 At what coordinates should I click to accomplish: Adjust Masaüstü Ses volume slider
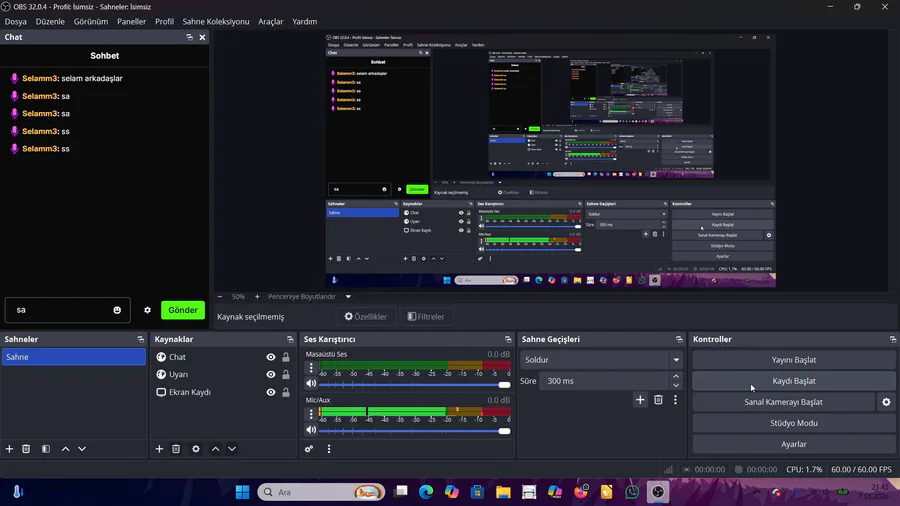pos(414,384)
